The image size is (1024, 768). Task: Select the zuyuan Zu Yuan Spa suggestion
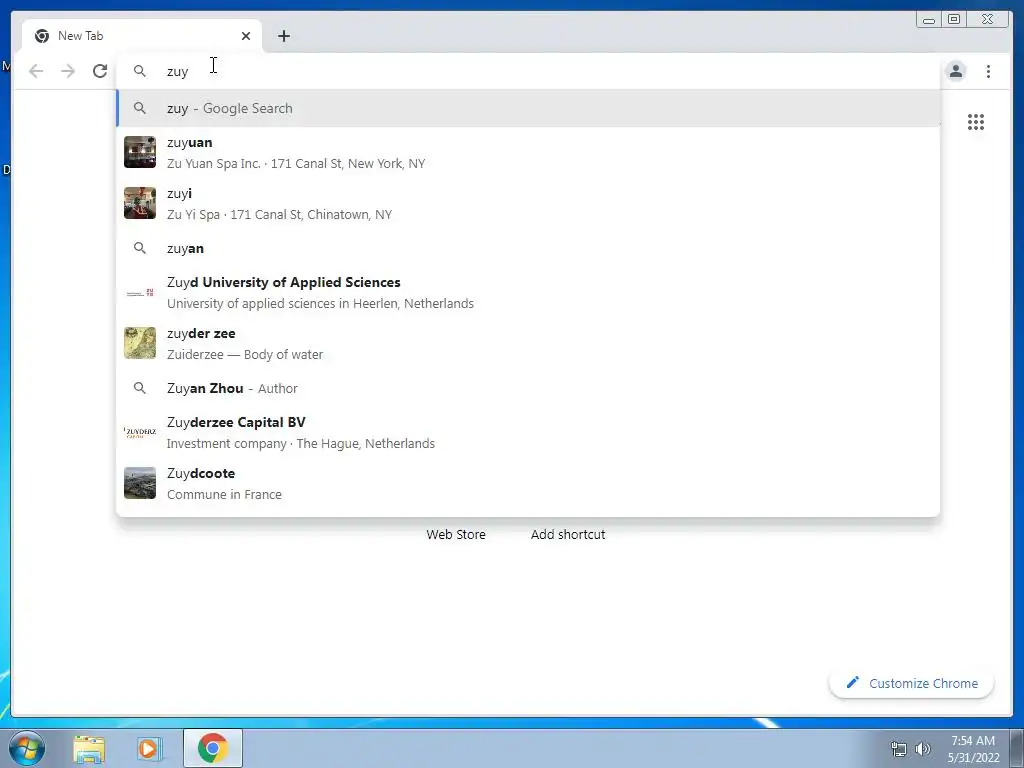click(528, 153)
